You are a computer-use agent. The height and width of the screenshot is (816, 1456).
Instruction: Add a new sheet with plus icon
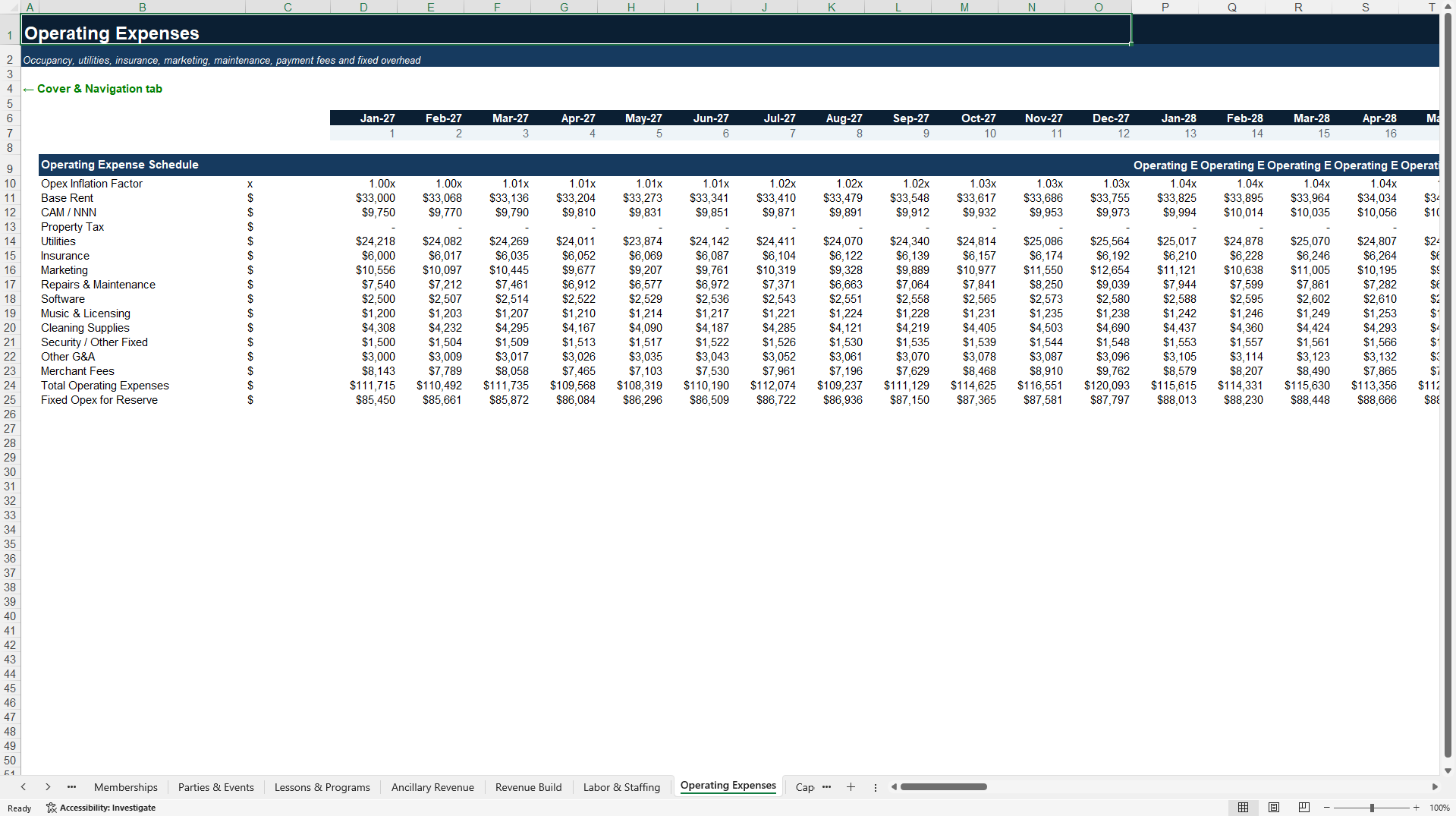click(851, 787)
